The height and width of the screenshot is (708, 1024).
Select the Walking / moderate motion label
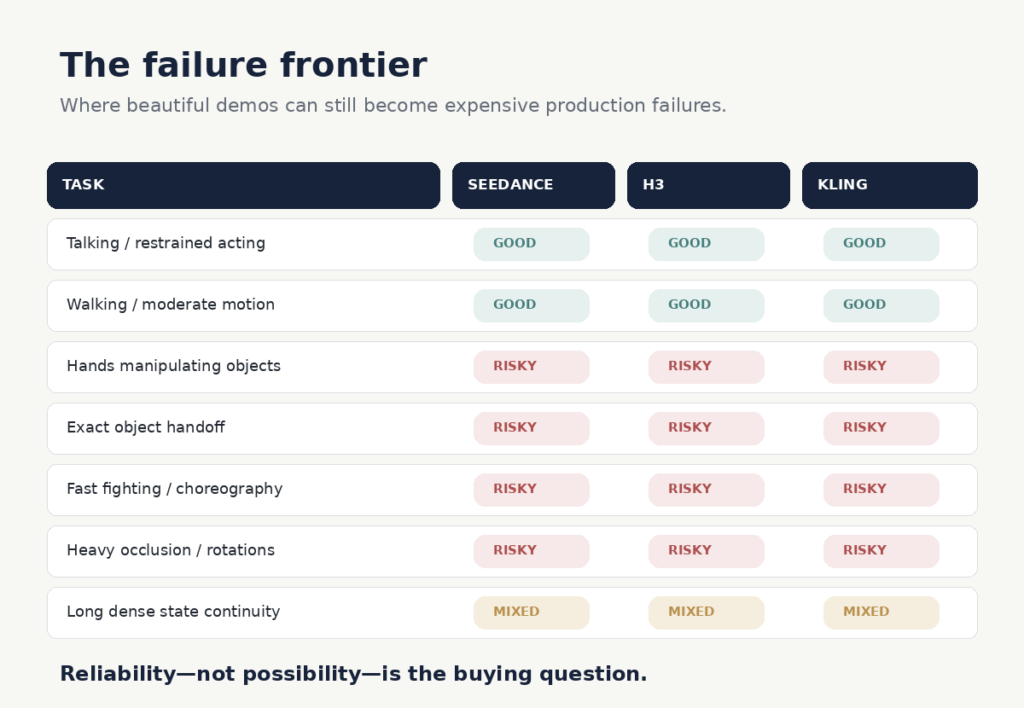[x=170, y=304]
